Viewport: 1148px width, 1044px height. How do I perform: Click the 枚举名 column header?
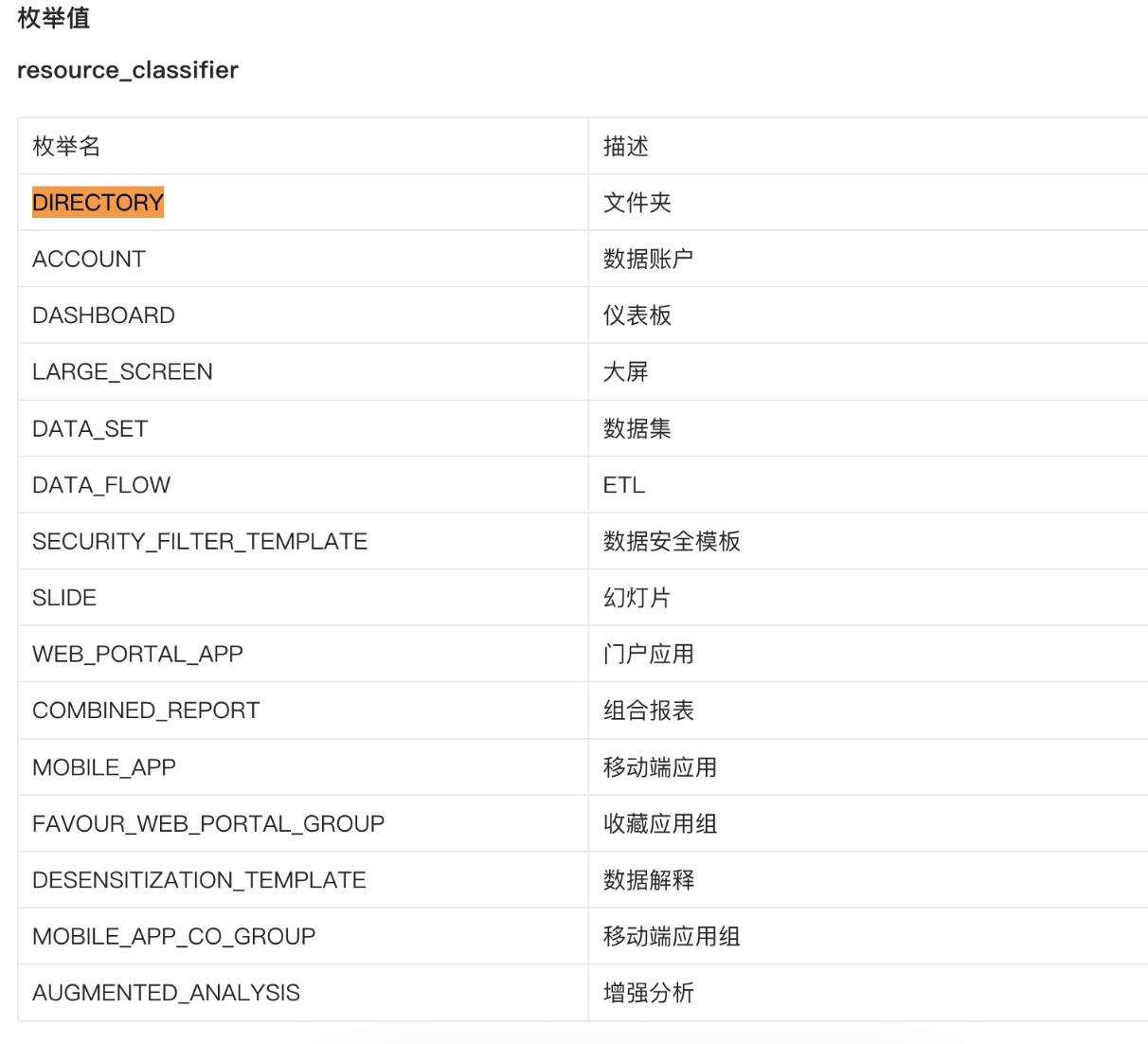pos(66,147)
